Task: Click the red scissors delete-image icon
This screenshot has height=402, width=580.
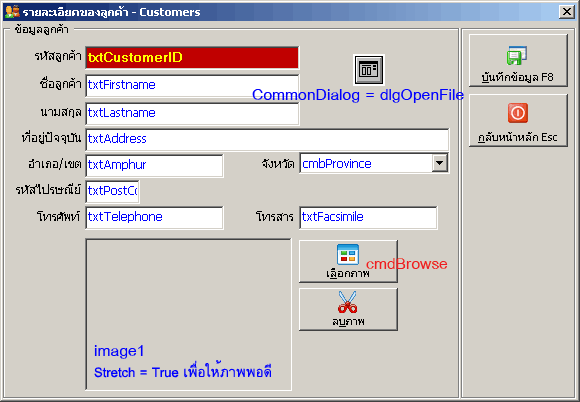Action: pyautogui.click(x=347, y=302)
